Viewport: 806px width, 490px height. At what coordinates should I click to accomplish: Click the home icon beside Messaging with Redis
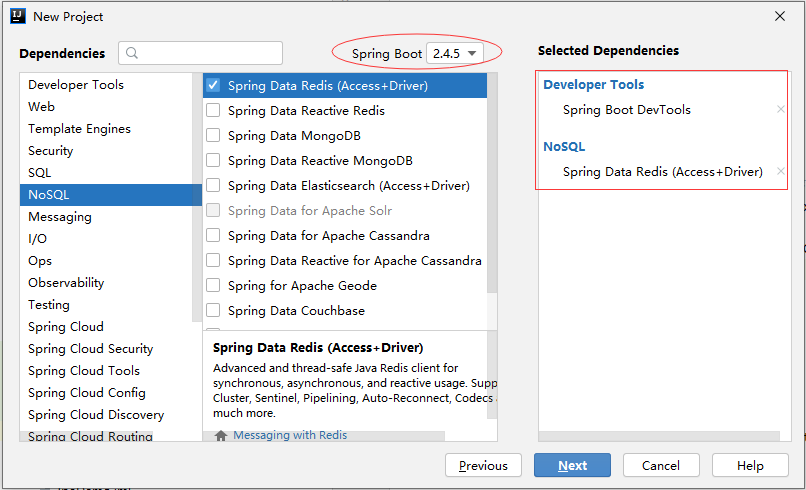[221, 435]
